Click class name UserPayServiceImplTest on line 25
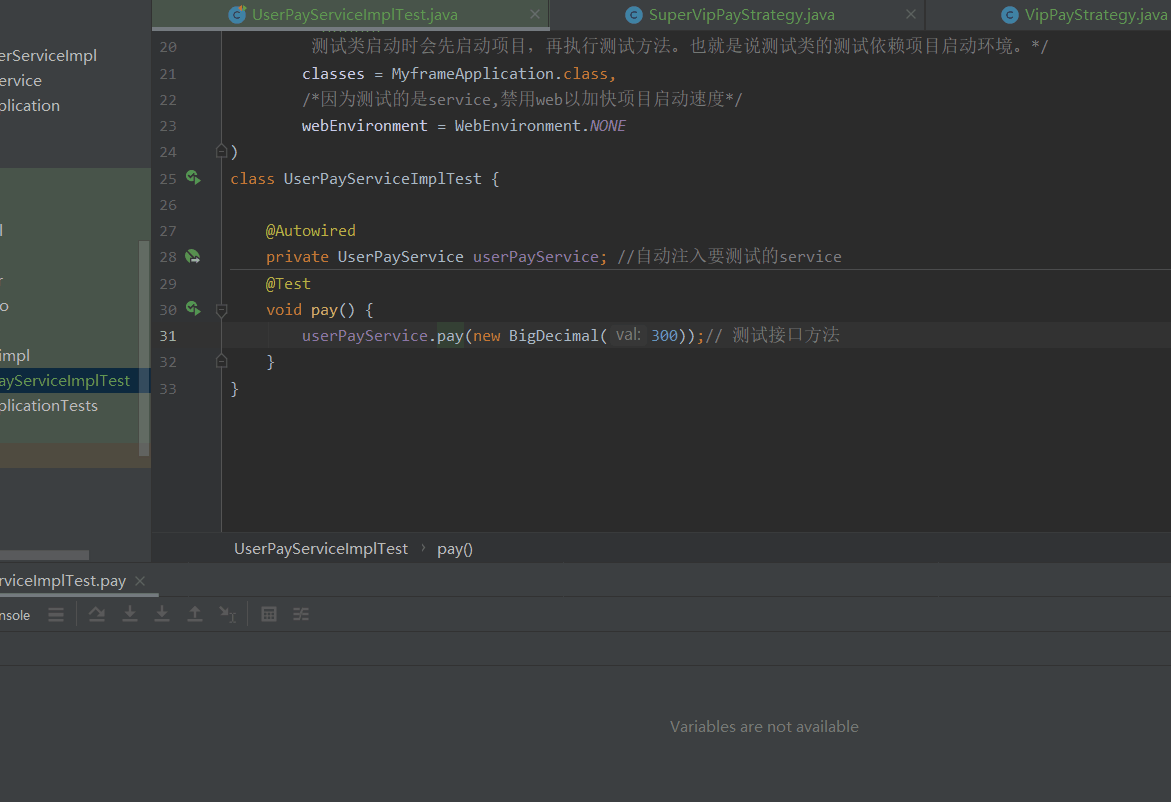Screen dimensions: 1171x802 382,178
